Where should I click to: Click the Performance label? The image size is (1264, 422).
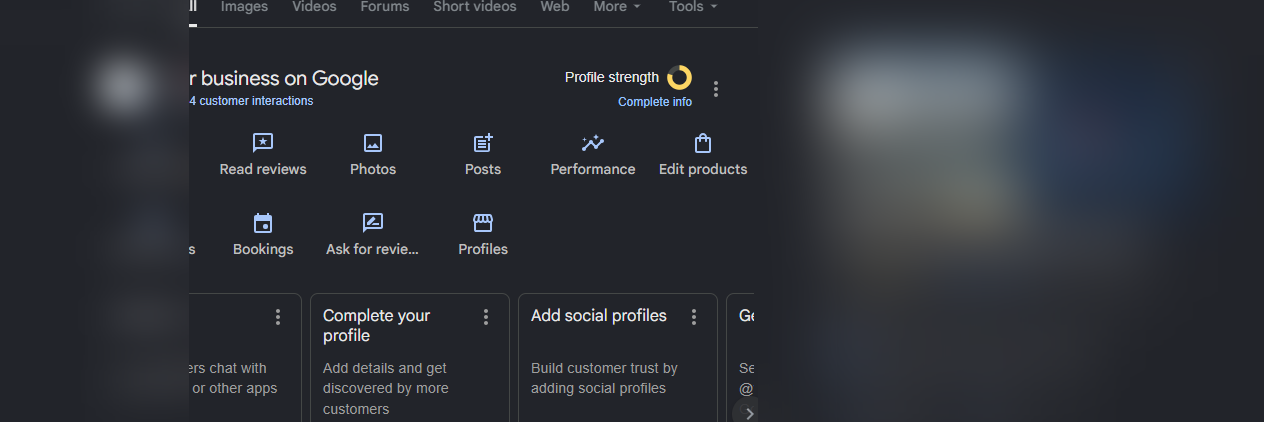(593, 169)
